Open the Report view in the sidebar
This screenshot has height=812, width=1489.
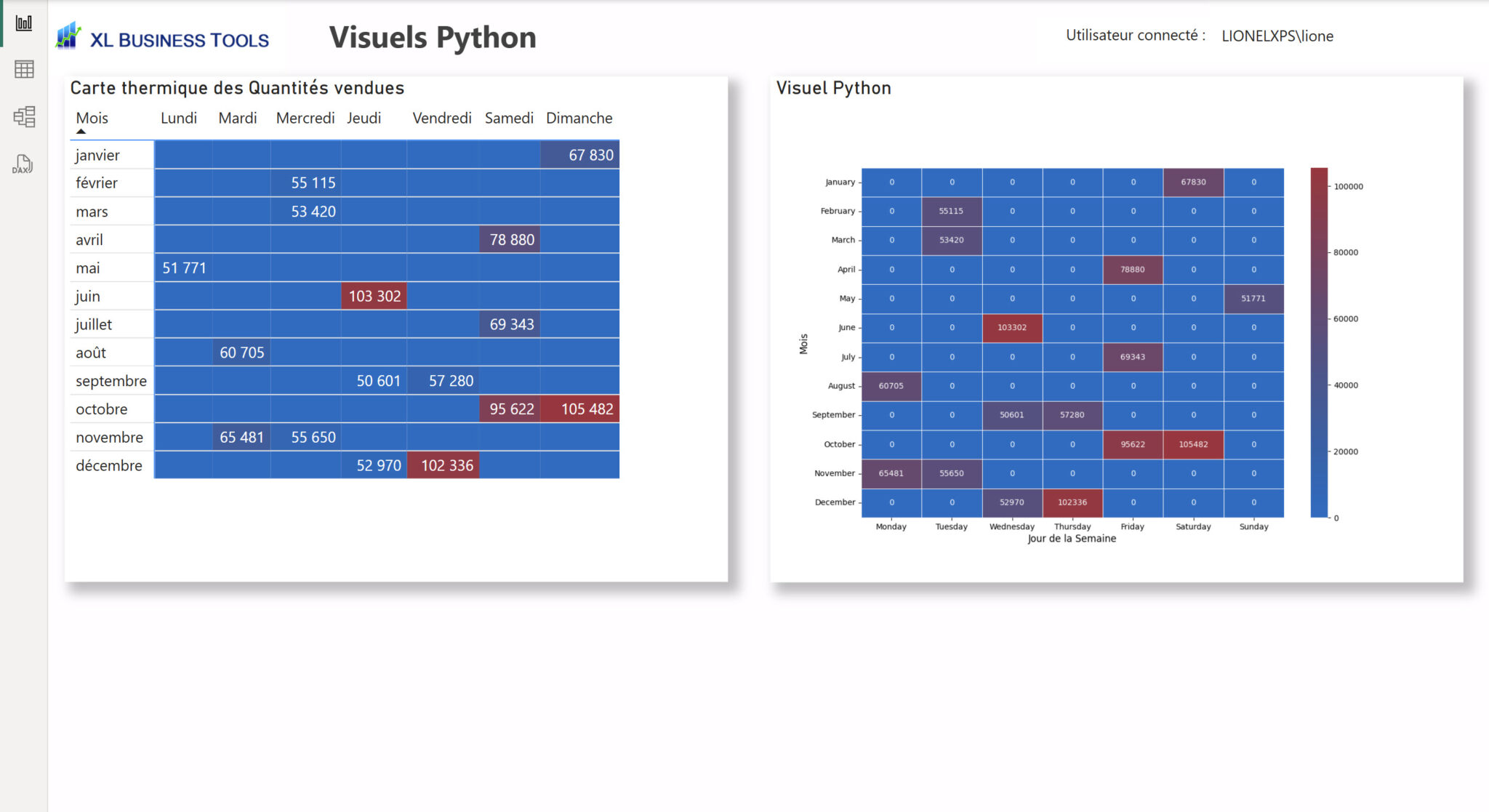[24, 22]
